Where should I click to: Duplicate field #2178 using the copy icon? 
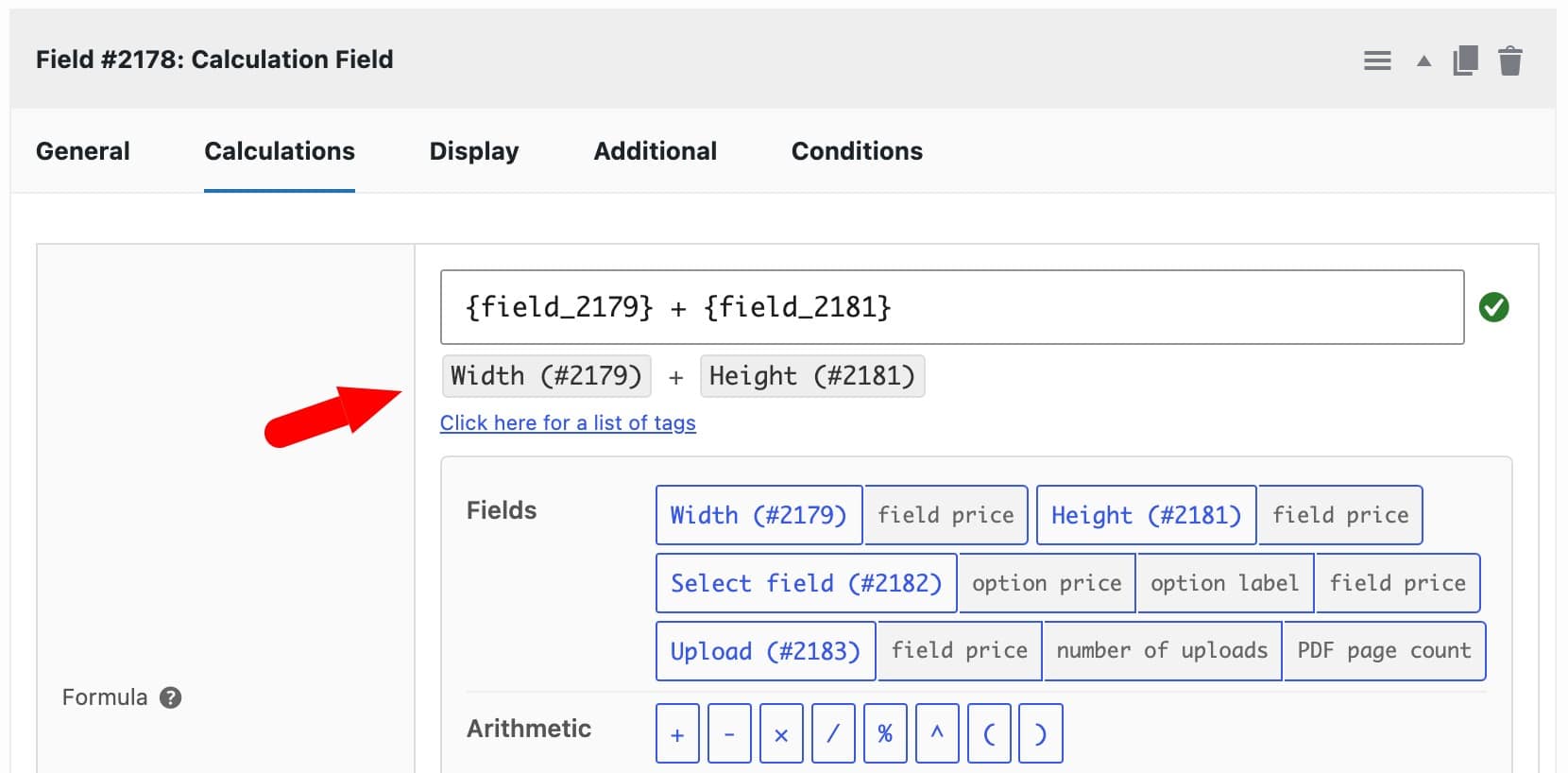[x=1465, y=60]
